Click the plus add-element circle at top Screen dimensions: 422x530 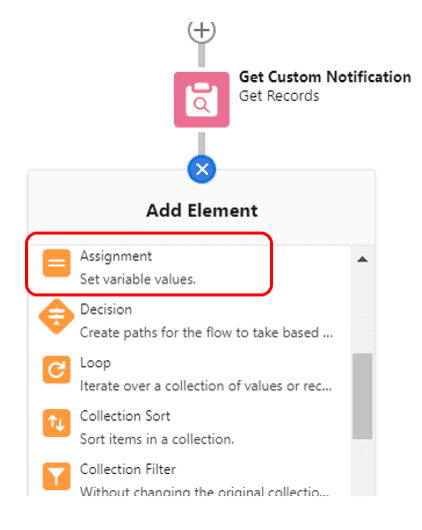(x=202, y=31)
